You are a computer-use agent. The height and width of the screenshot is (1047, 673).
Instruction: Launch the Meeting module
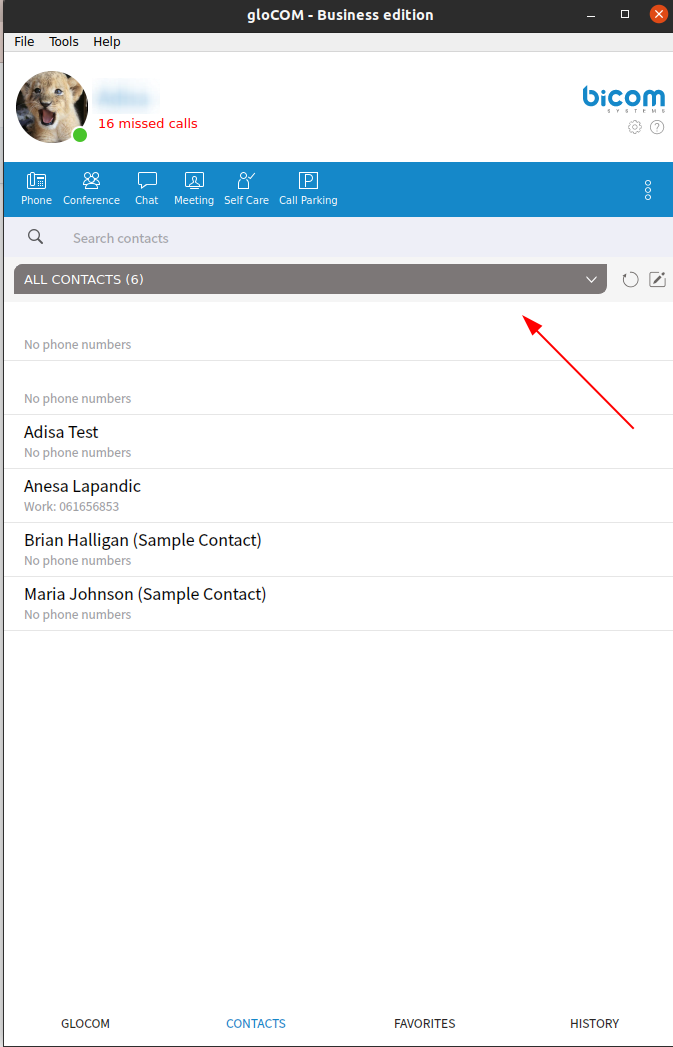[x=194, y=189]
